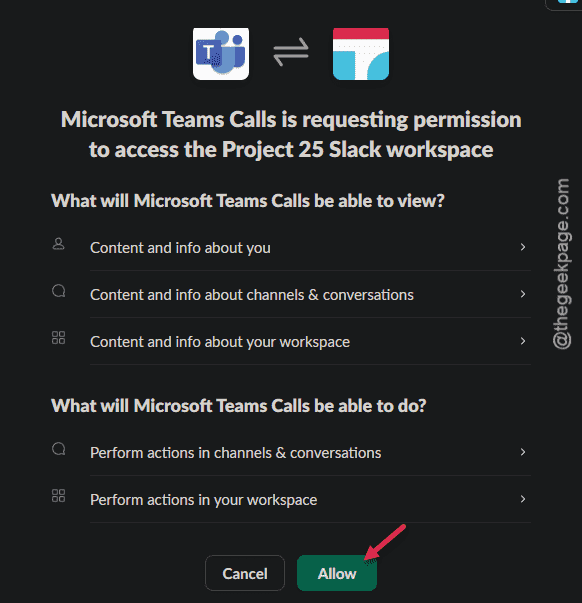Click chat bubble icon beside view channels info
The height and width of the screenshot is (603, 582).
pos(58,291)
